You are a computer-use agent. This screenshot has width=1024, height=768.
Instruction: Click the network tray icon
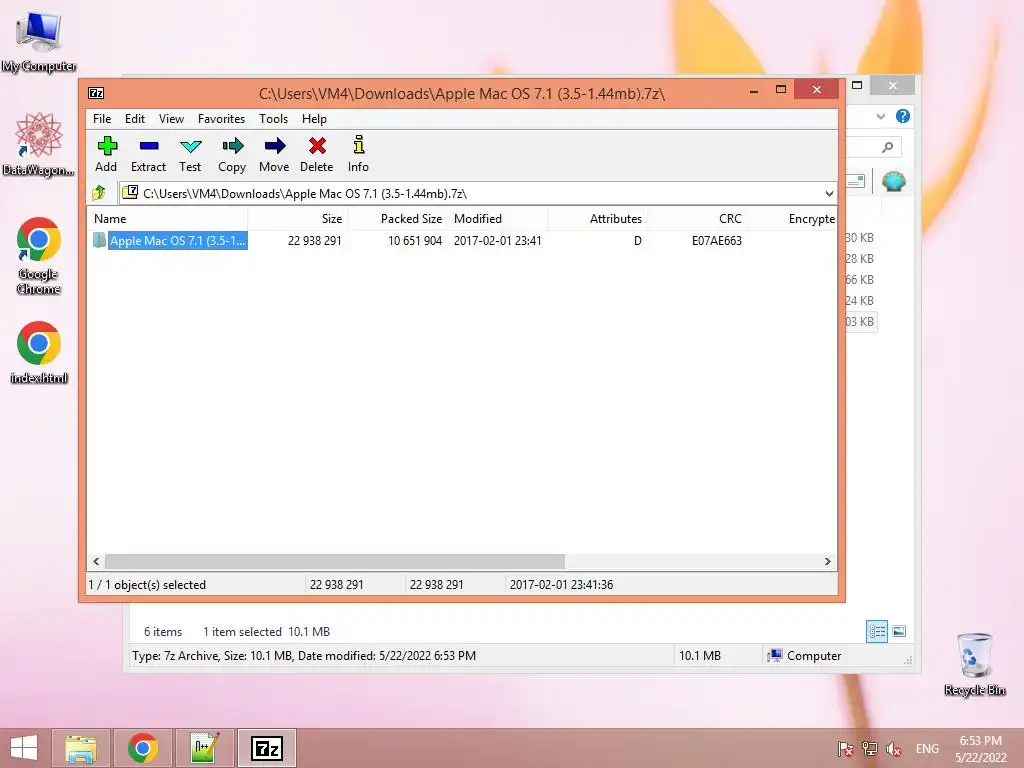(x=870, y=749)
